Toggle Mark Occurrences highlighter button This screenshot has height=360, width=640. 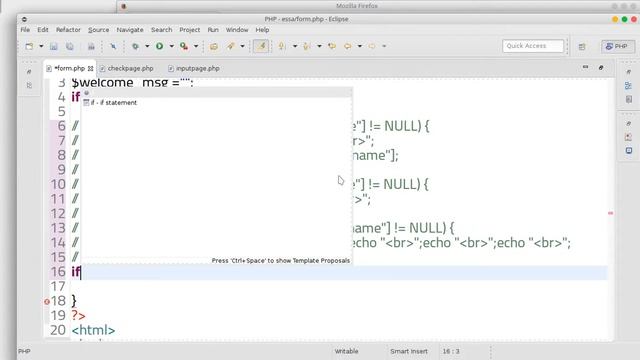pyautogui.click(x=261, y=46)
